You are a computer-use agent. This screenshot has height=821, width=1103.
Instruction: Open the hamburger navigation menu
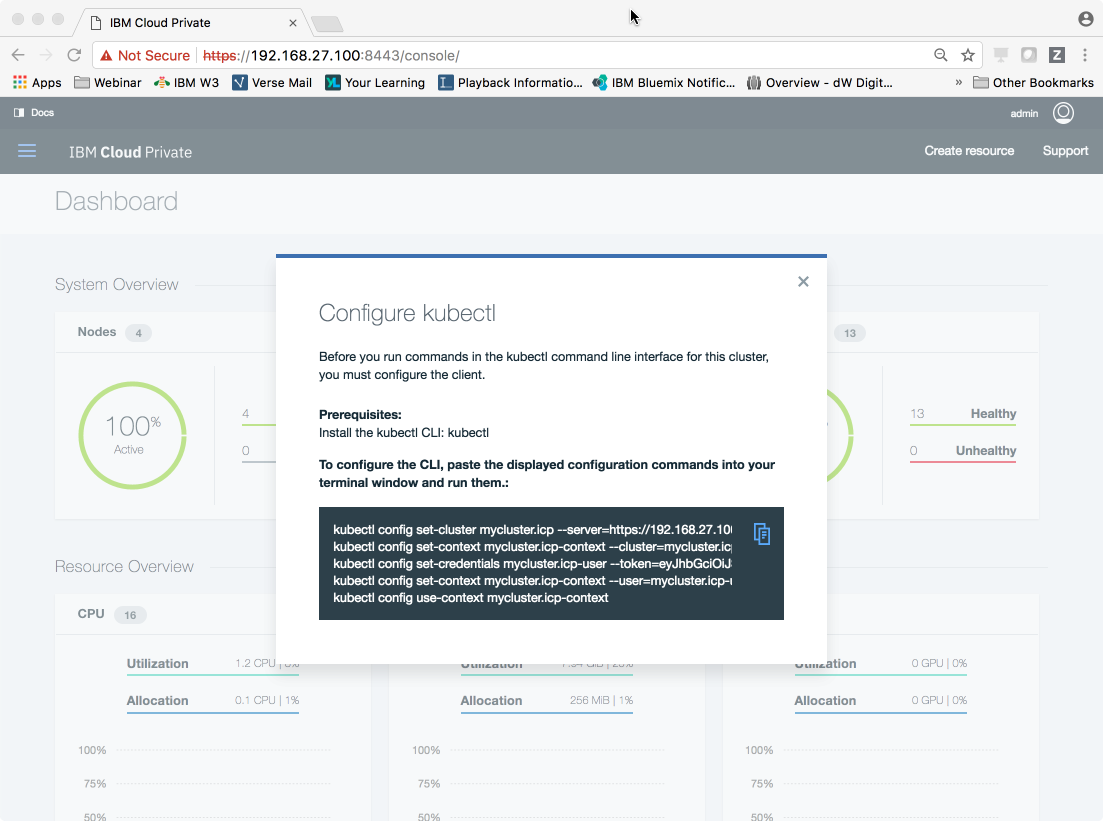tap(27, 151)
